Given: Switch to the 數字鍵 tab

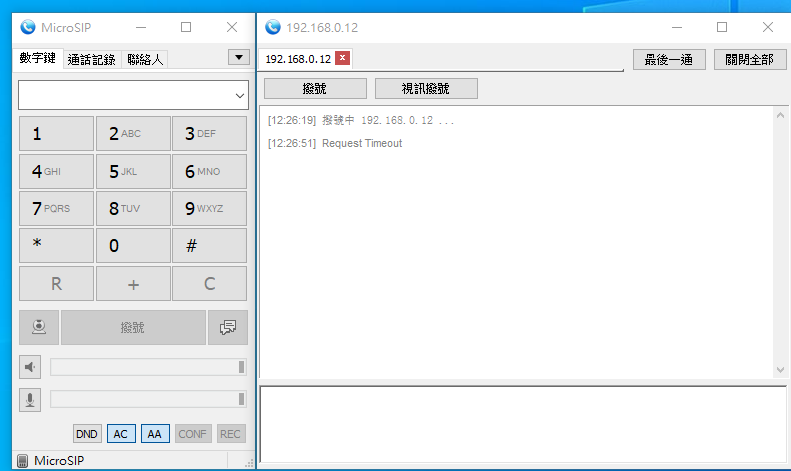Looking at the screenshot, I should click(37, 58).
